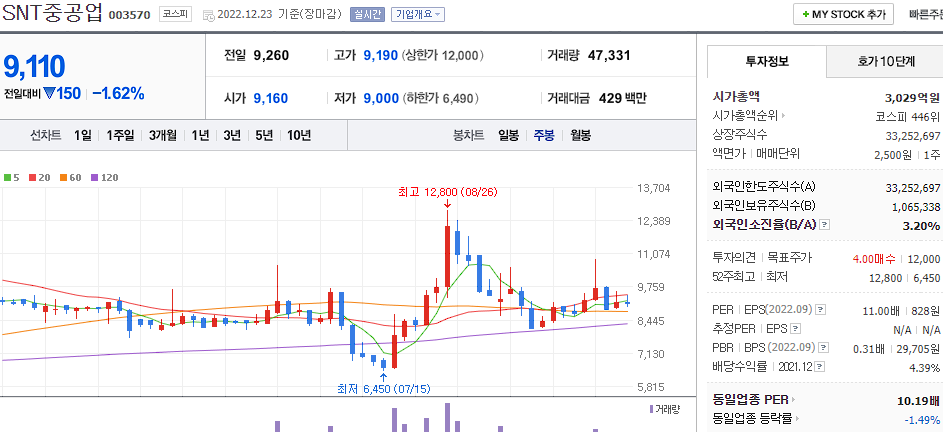
Task: Click the SNT중공업 stock name heading
Action: pos(52,13)
